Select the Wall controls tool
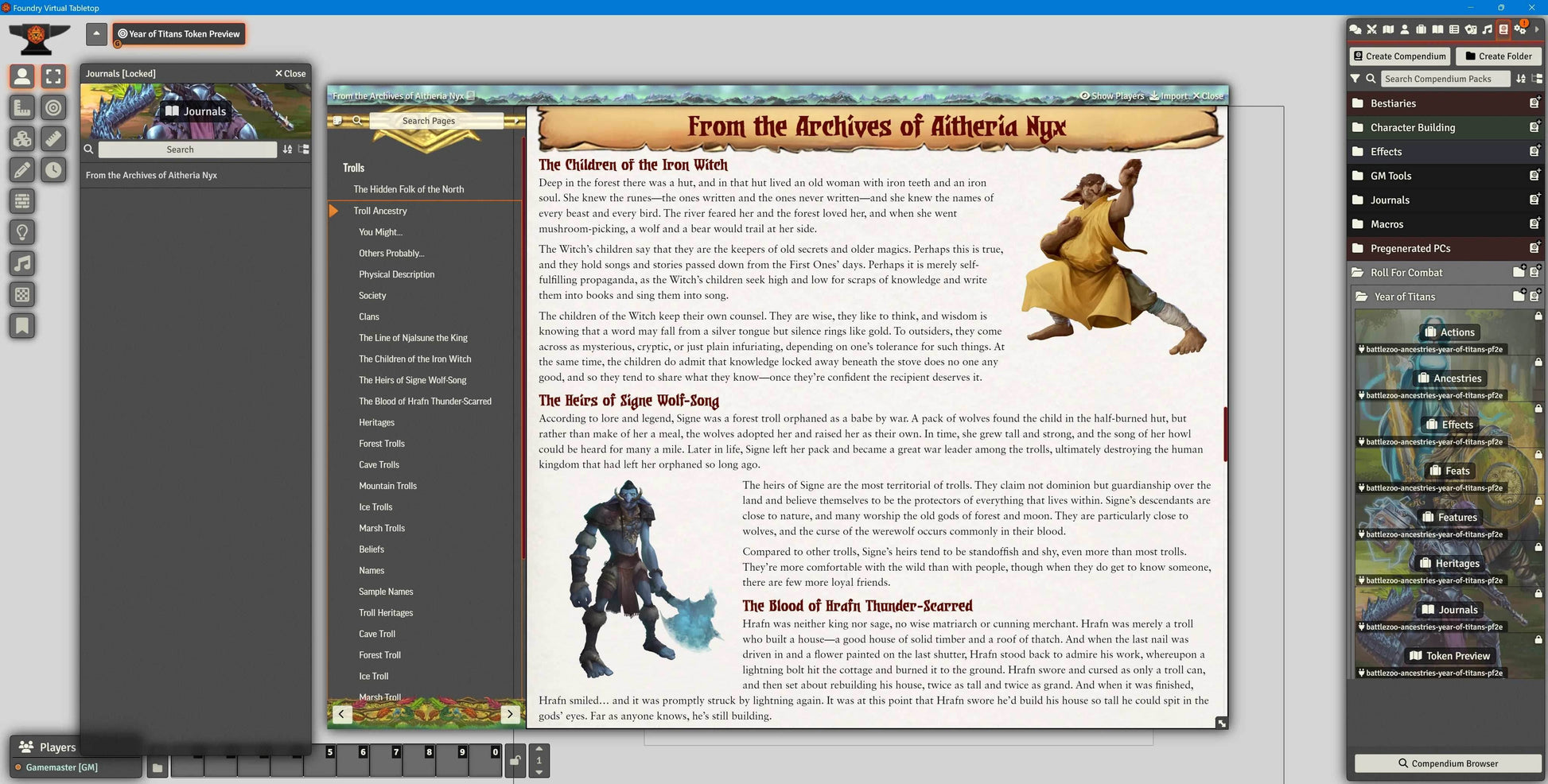The image size is (1548, 784). 21,201
